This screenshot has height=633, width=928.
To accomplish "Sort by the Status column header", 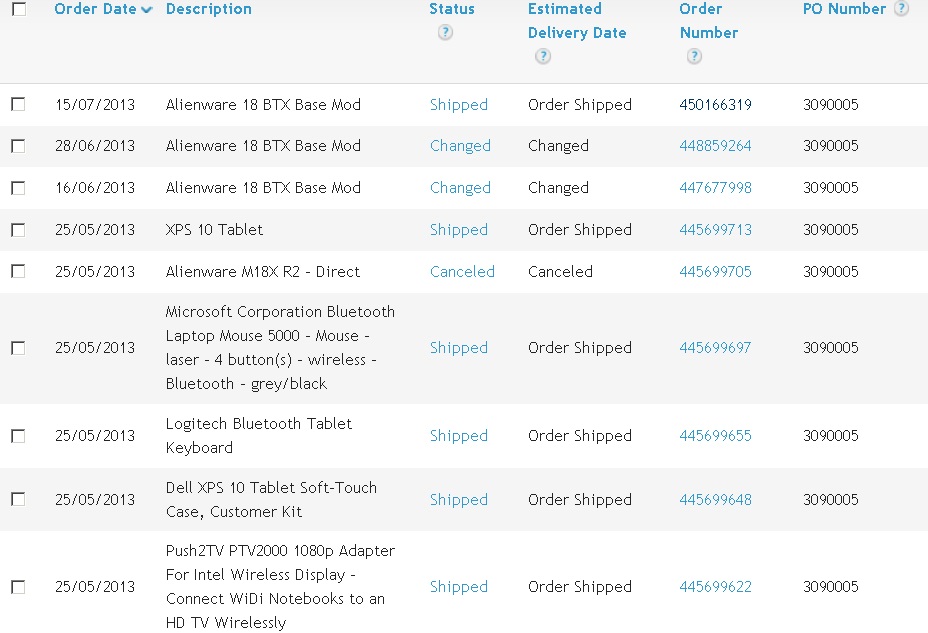I will 452,9.
